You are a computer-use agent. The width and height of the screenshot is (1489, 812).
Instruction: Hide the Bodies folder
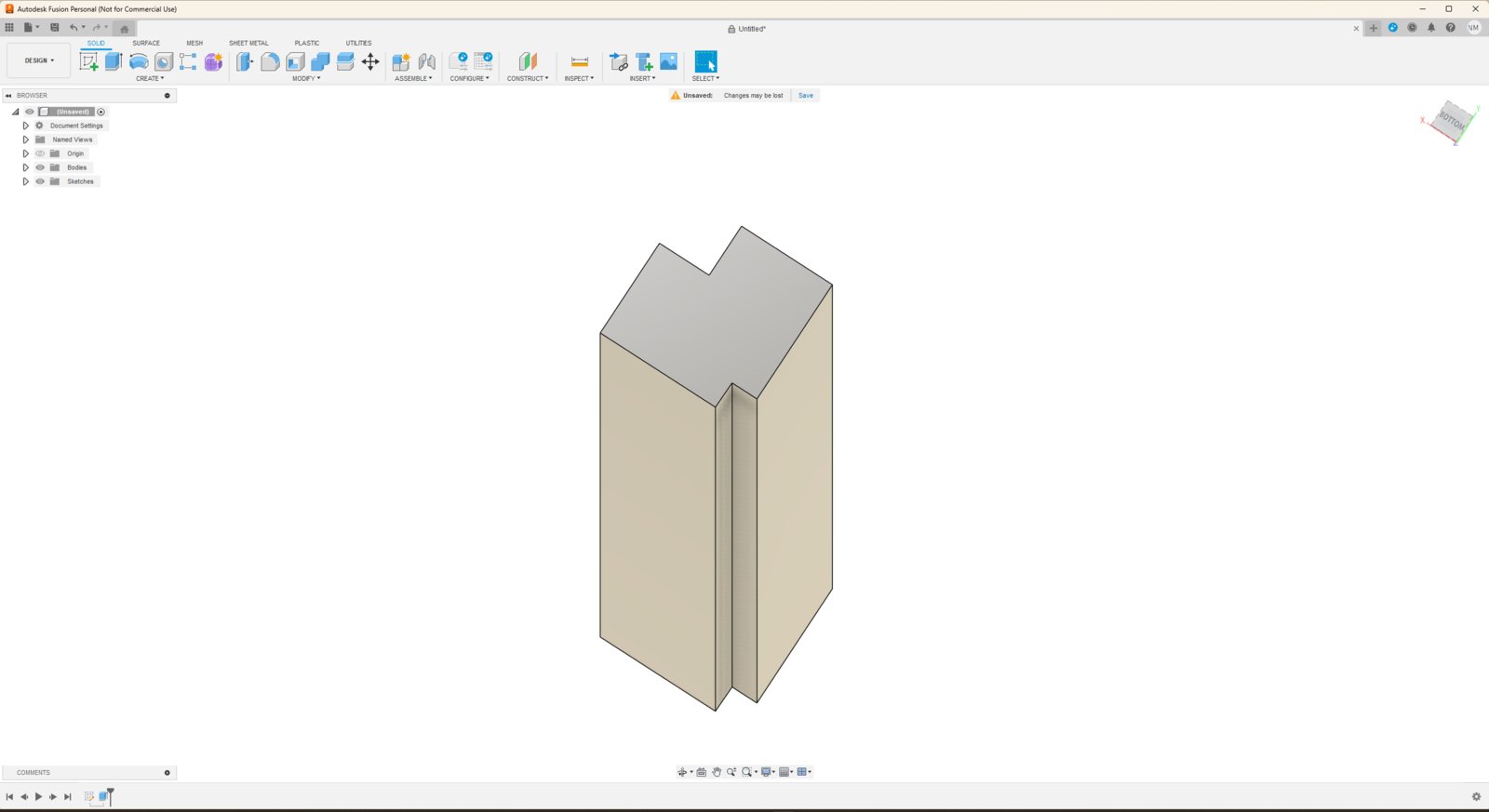click(x=40, y=167)
